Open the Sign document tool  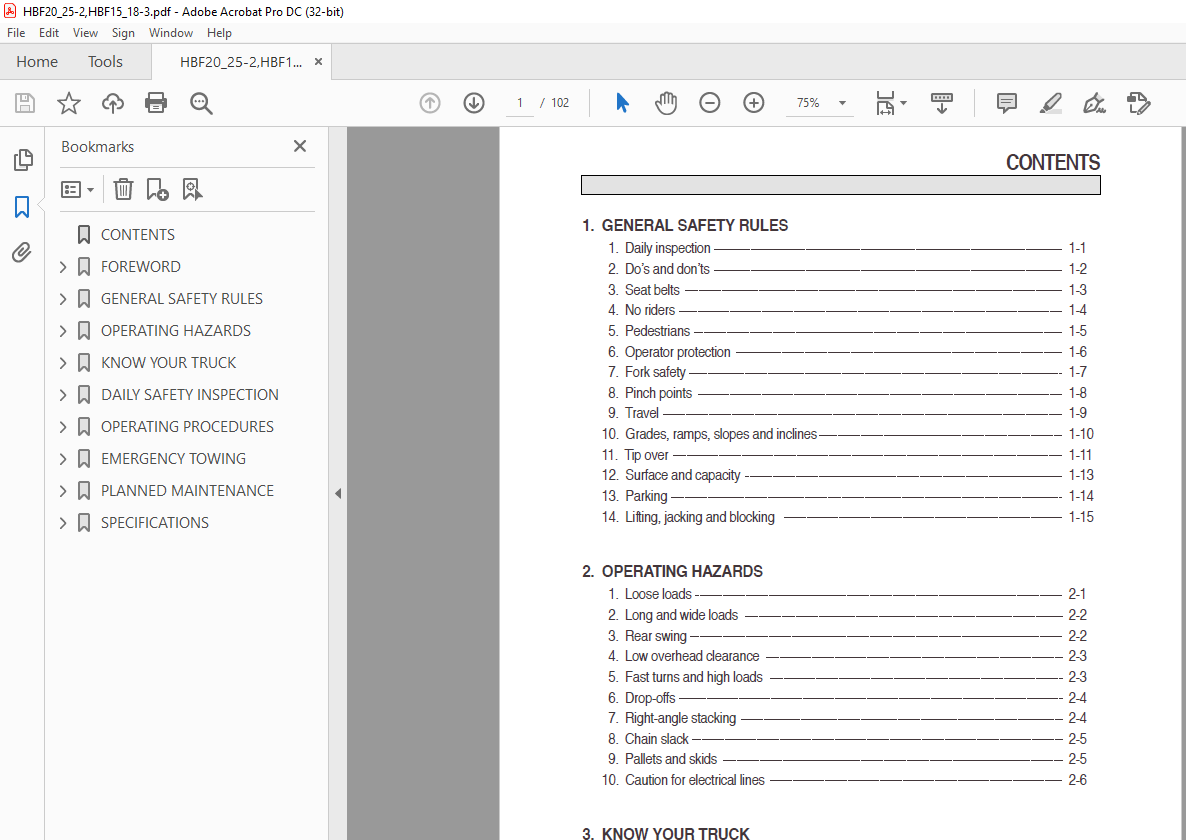tap(1094, 103)
